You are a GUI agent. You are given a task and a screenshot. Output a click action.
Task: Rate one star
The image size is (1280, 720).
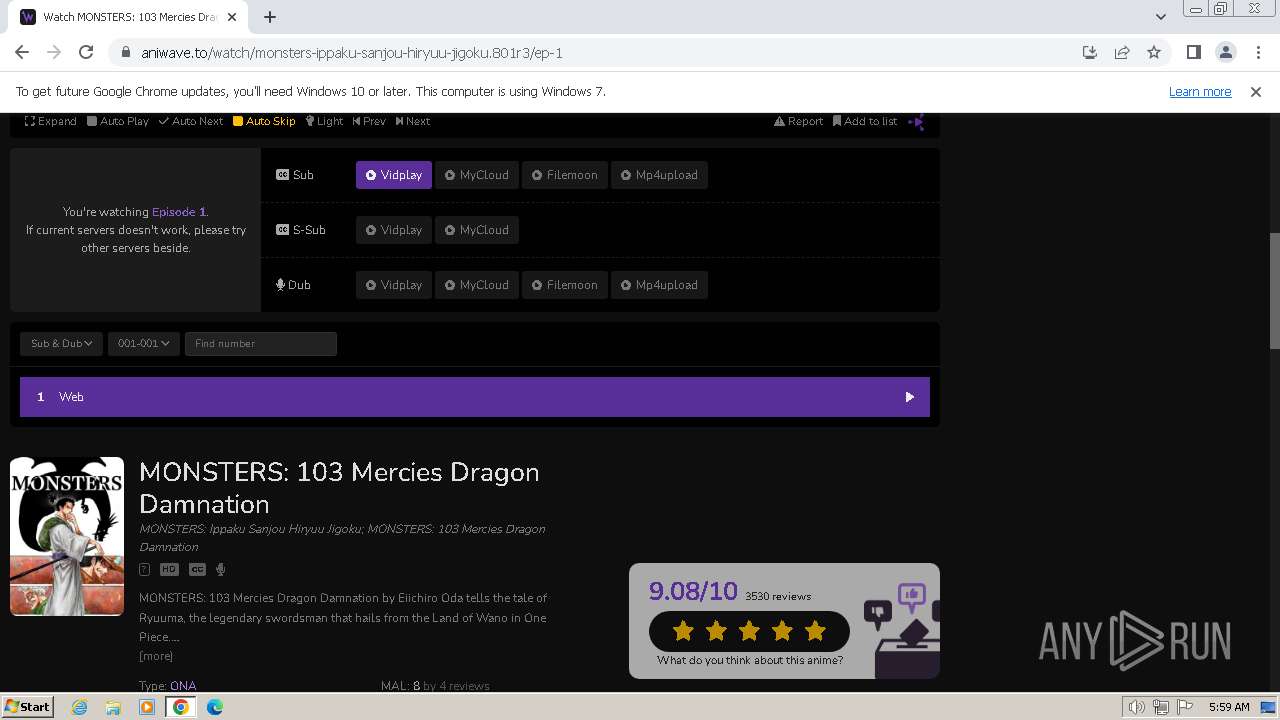684,631
